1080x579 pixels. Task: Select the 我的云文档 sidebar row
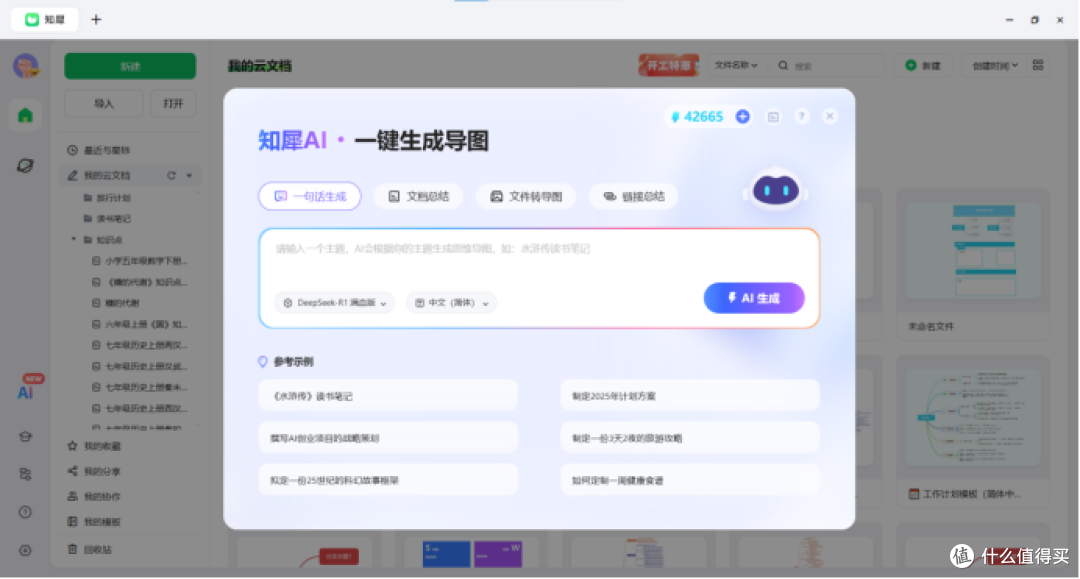tap(131, 176)
